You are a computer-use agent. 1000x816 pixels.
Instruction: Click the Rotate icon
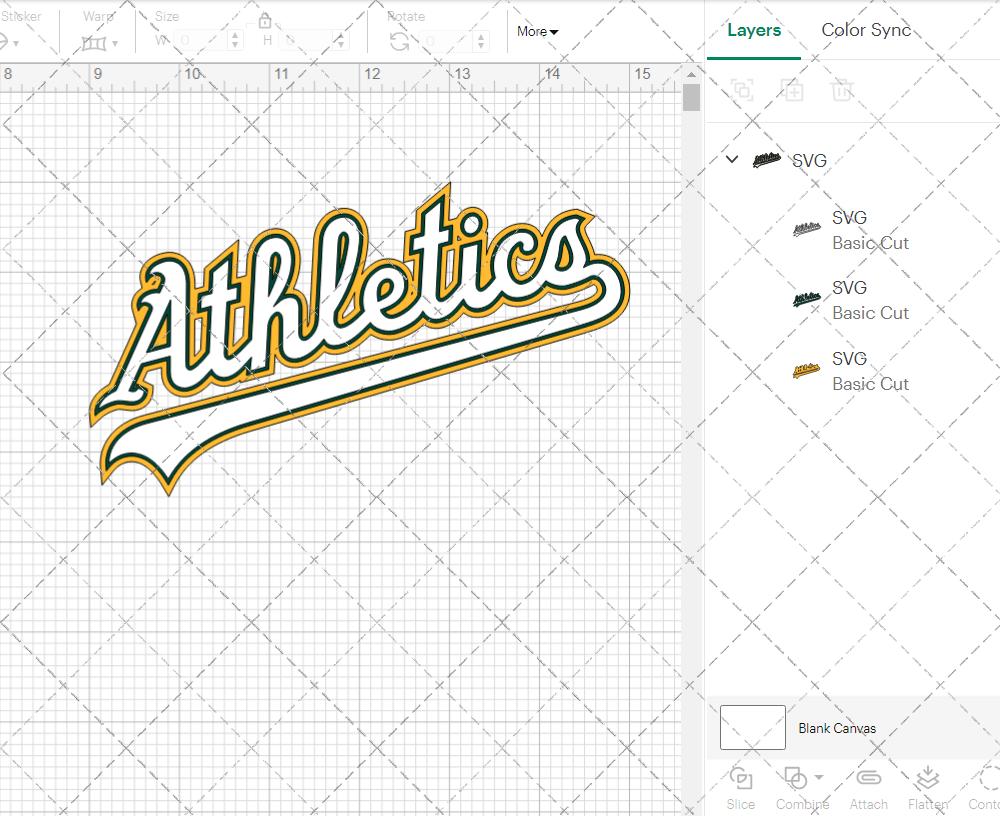coord(399,41)
